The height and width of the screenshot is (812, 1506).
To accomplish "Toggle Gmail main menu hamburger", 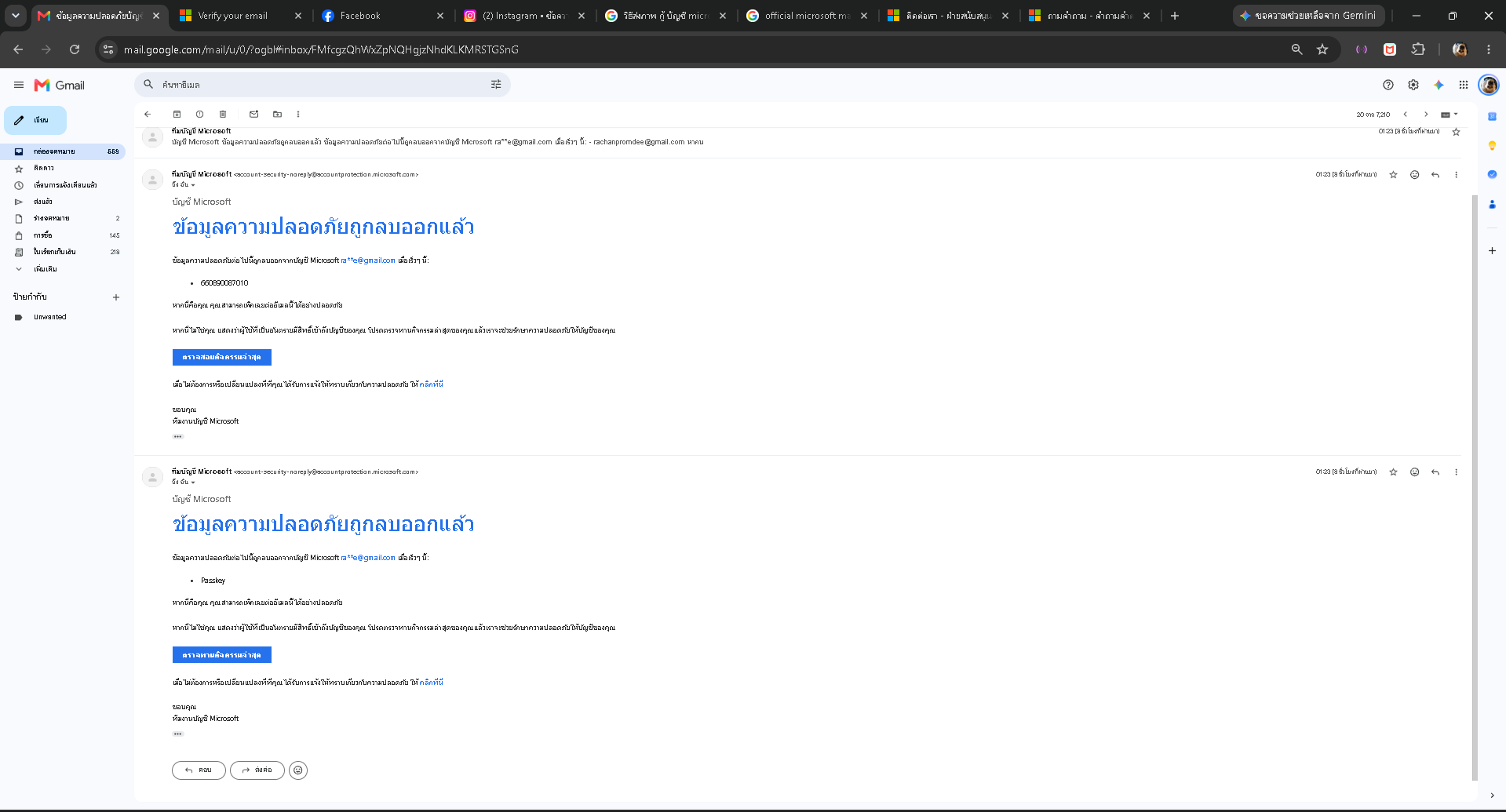I will (x=19, y=85).
